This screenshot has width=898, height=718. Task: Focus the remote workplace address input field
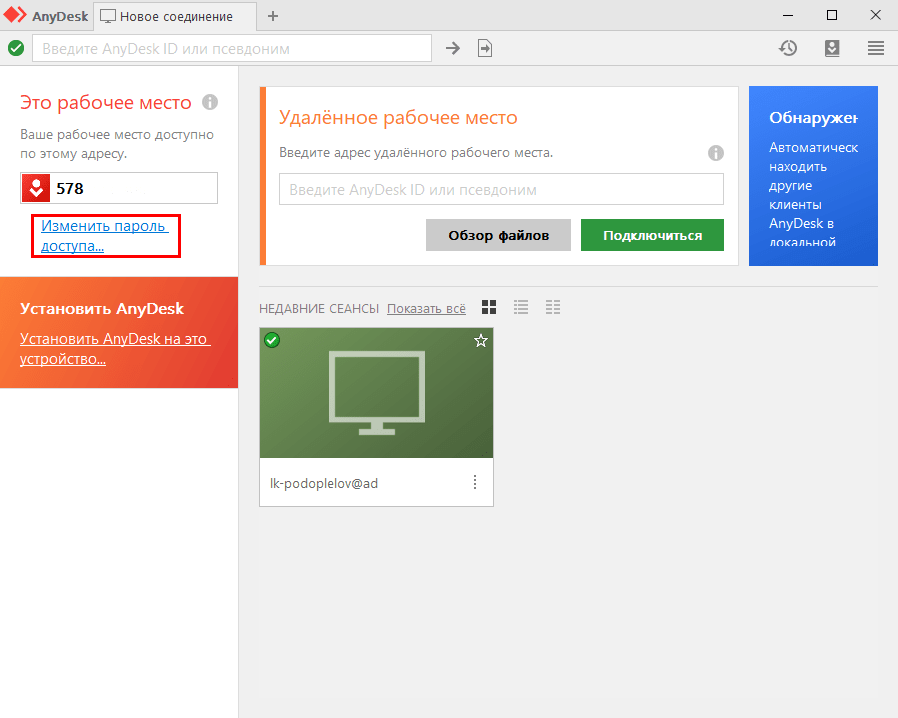pyautogui.click(x=501, y=189)
